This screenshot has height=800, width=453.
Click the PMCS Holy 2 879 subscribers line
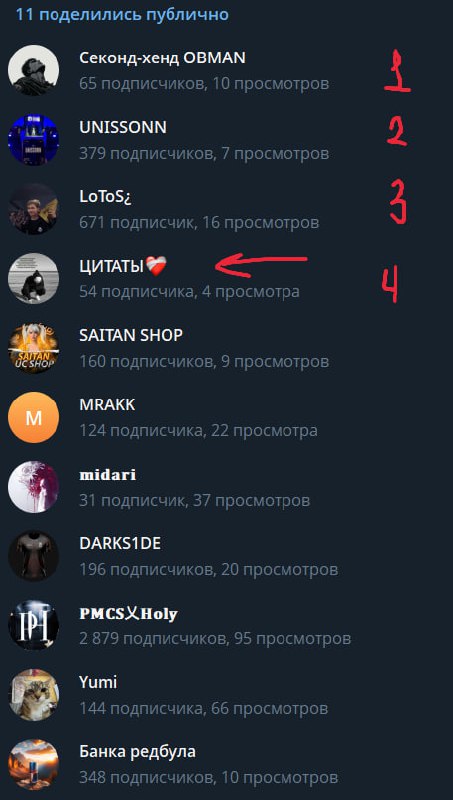(215, 639)
